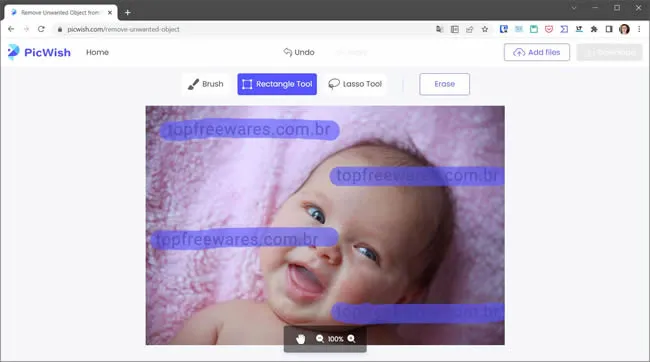Image resolution: width=650 pixels, height=362 pixels.
Task: Close the Remove Unwanted Object tab
Action: (110, 12)
